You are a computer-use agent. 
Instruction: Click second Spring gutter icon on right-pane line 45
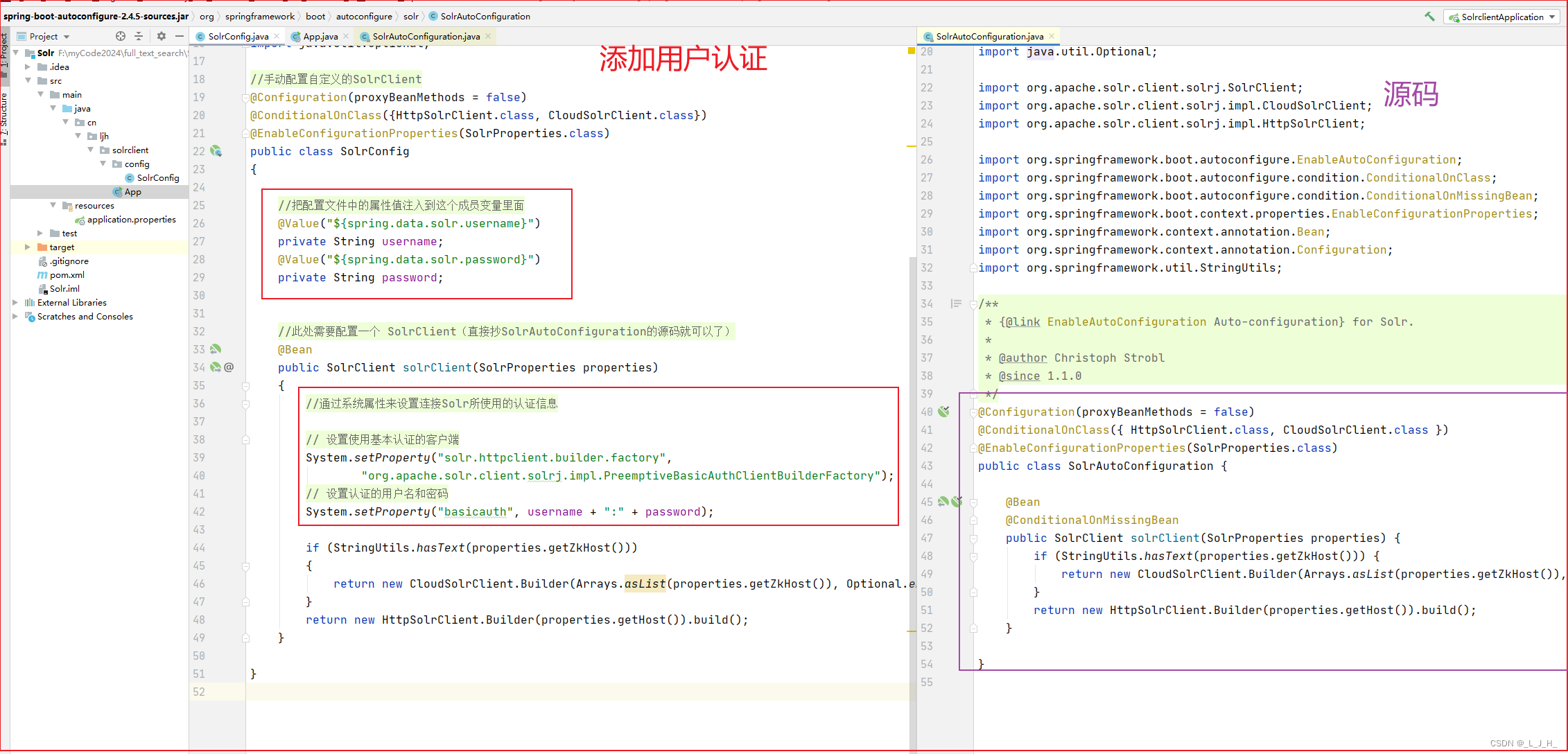point(957,502)
